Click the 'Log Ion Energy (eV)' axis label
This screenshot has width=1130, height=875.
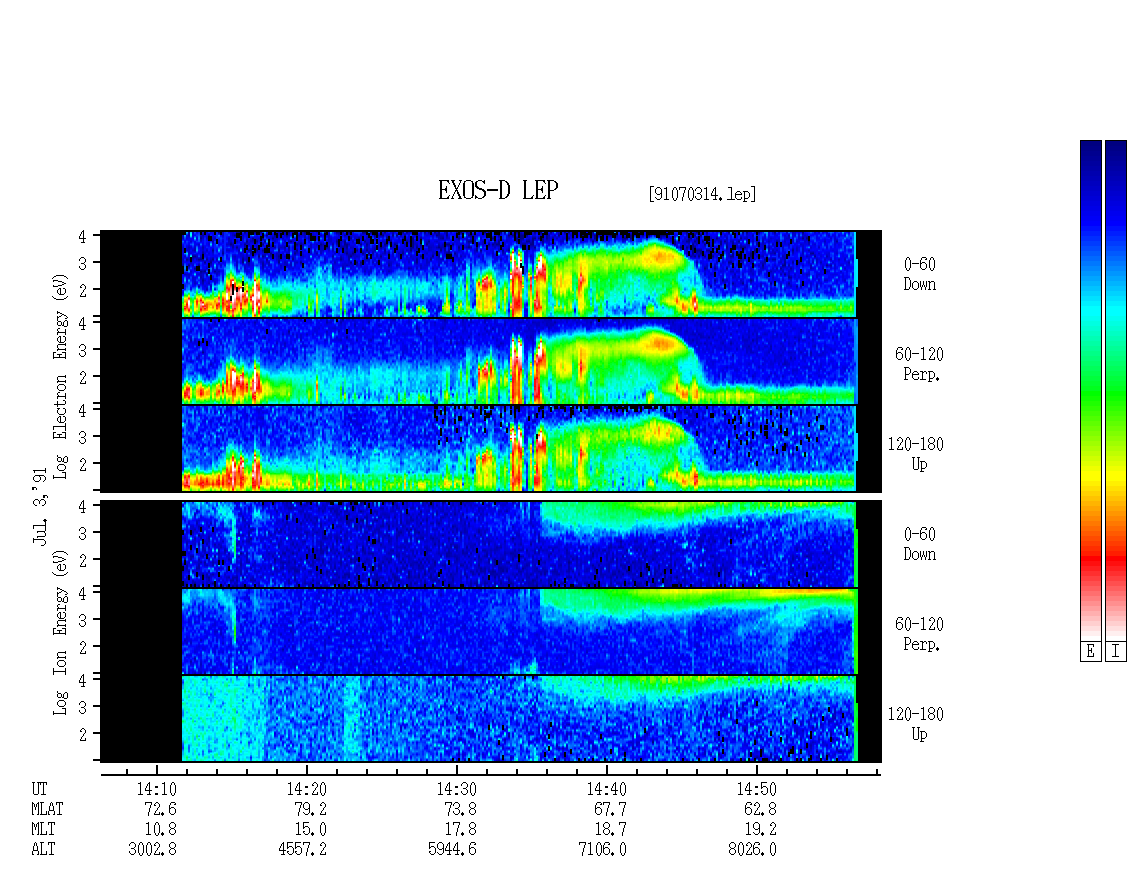pos(61,632)
